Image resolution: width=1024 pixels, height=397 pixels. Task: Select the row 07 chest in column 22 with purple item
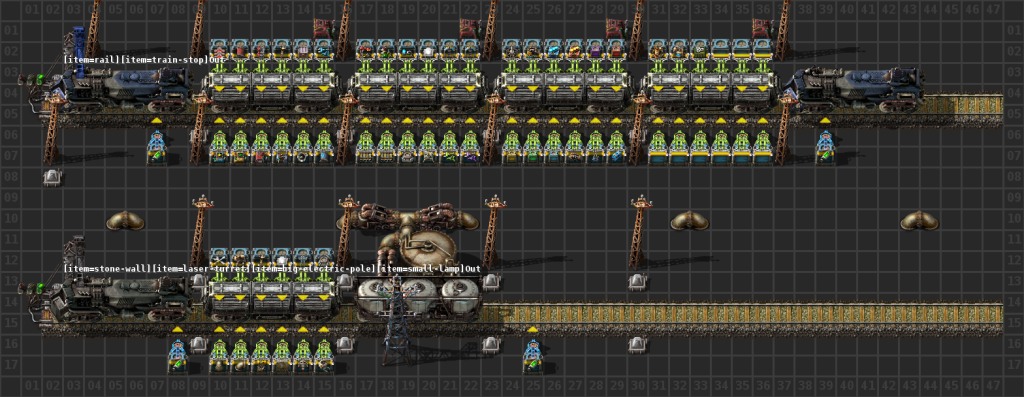[x=470, y=157]
